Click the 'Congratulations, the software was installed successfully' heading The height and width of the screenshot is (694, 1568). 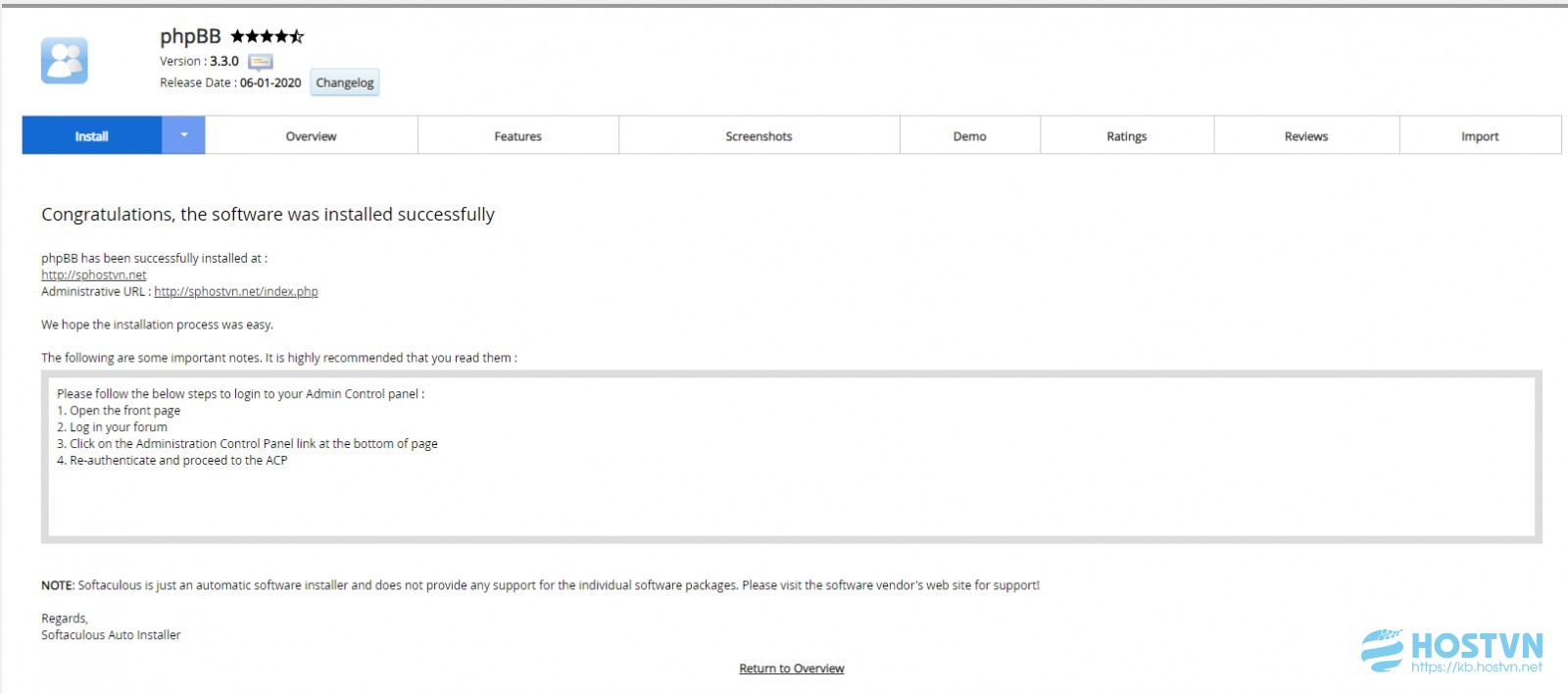(268, 215)
